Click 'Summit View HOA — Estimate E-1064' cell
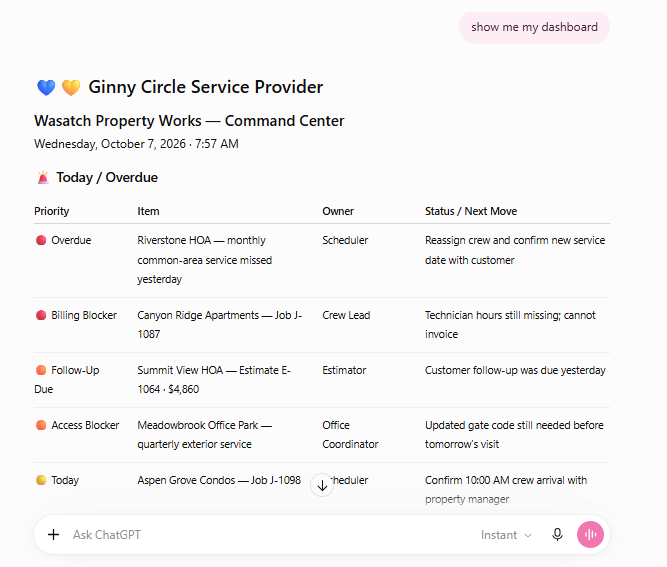This screenshot has height=567, width=667. pyautogui.click(x=214, y=379)
